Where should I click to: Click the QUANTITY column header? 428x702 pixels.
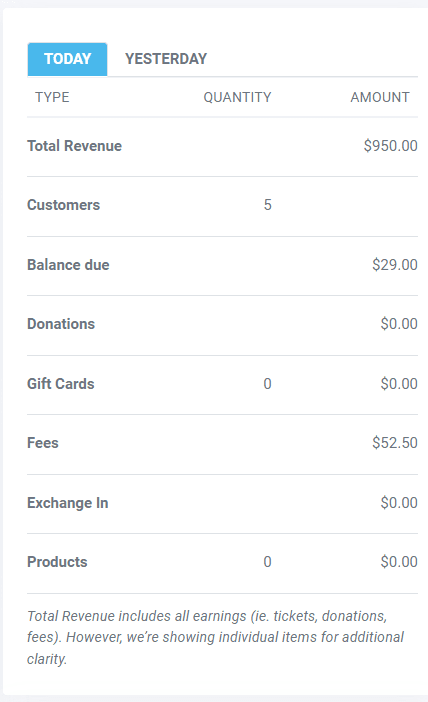tap(237, 97)
